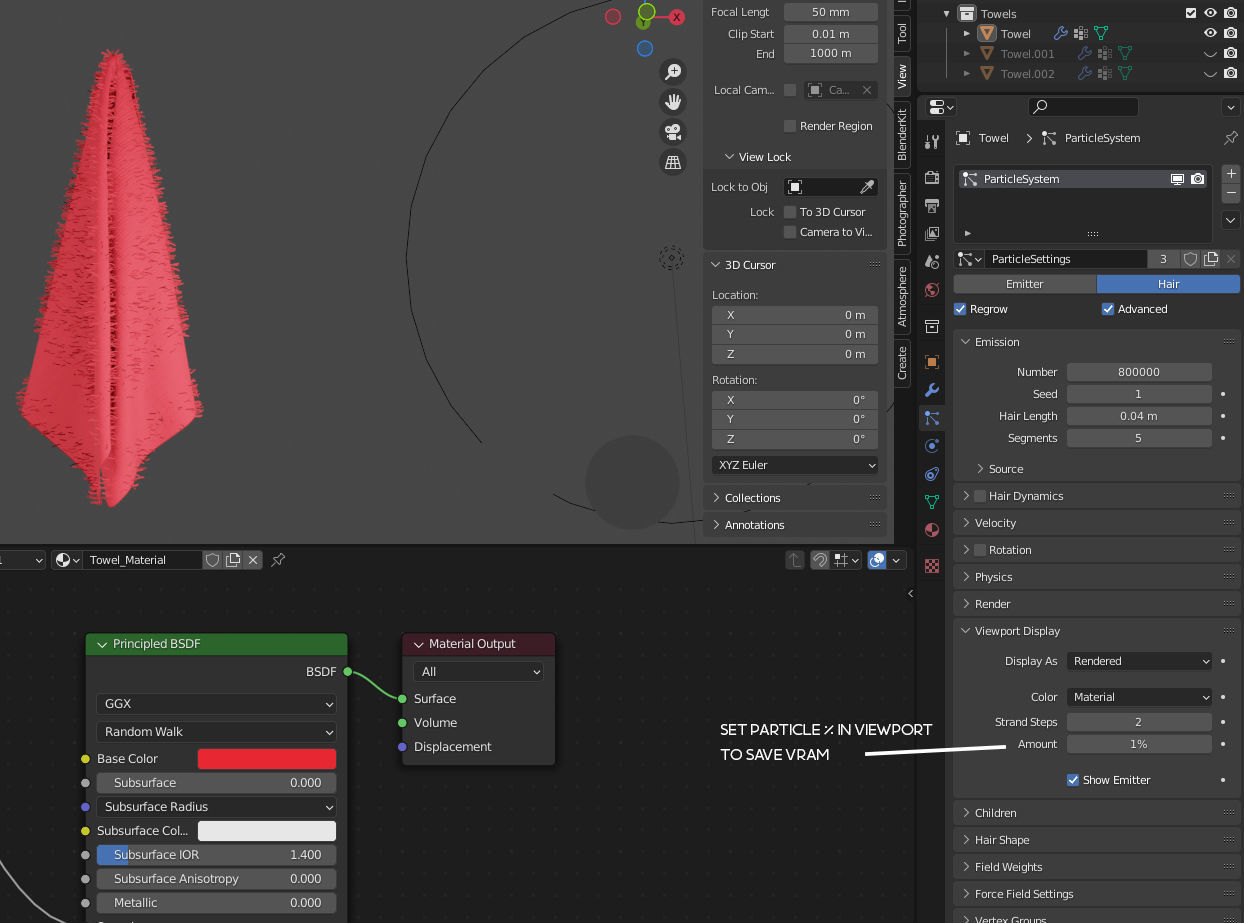Open the Collection properties tab icon
This screenshot has height=923, width=1244.
pos(932,326)
